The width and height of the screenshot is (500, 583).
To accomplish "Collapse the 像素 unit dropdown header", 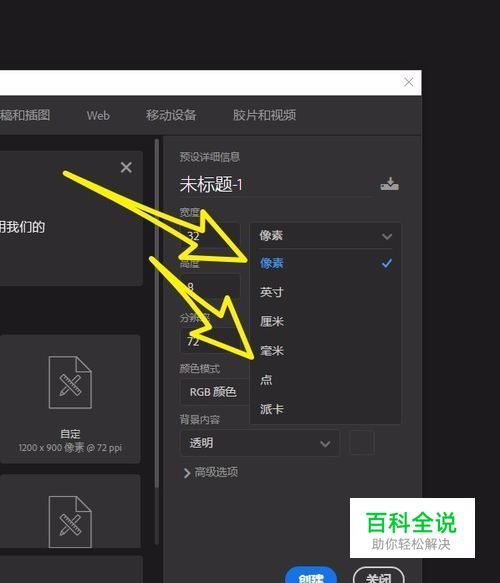I will [x=325, y=235].
